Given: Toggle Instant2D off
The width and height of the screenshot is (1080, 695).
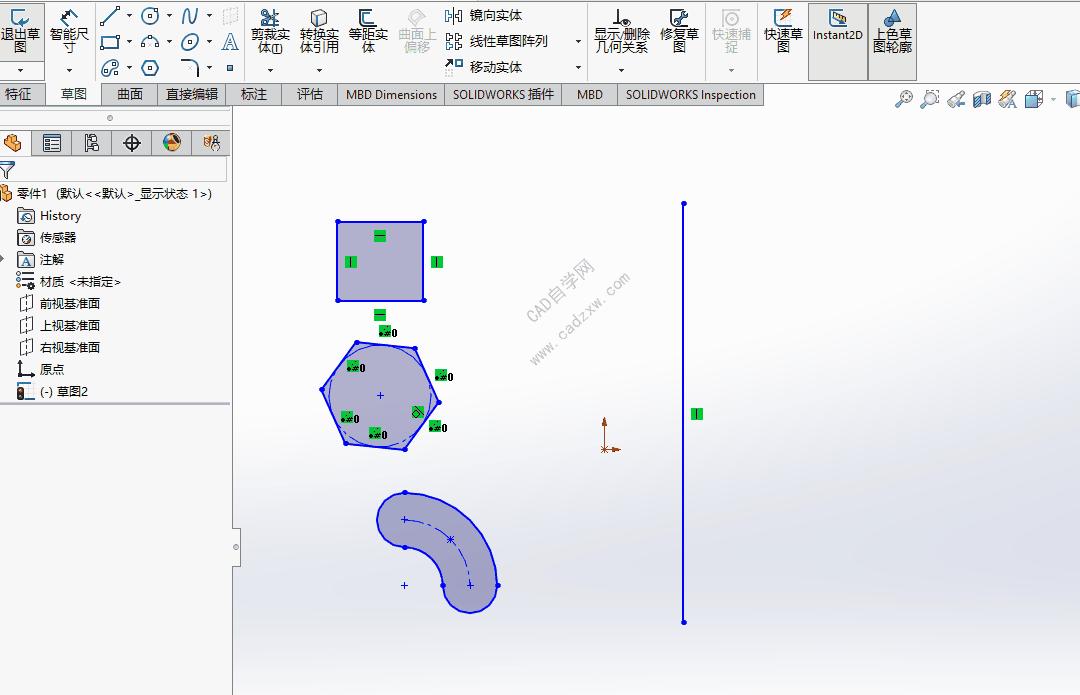Looking at the screenshot, I should [x=837, y=33].
